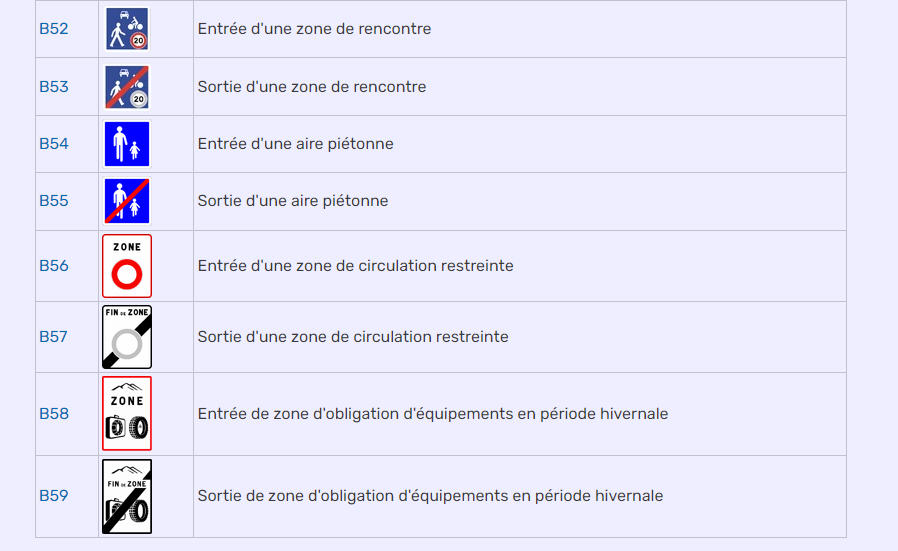898x551 pixels.
Task: Click the blue pedestrian area entry sign
Action: point(127,144)
